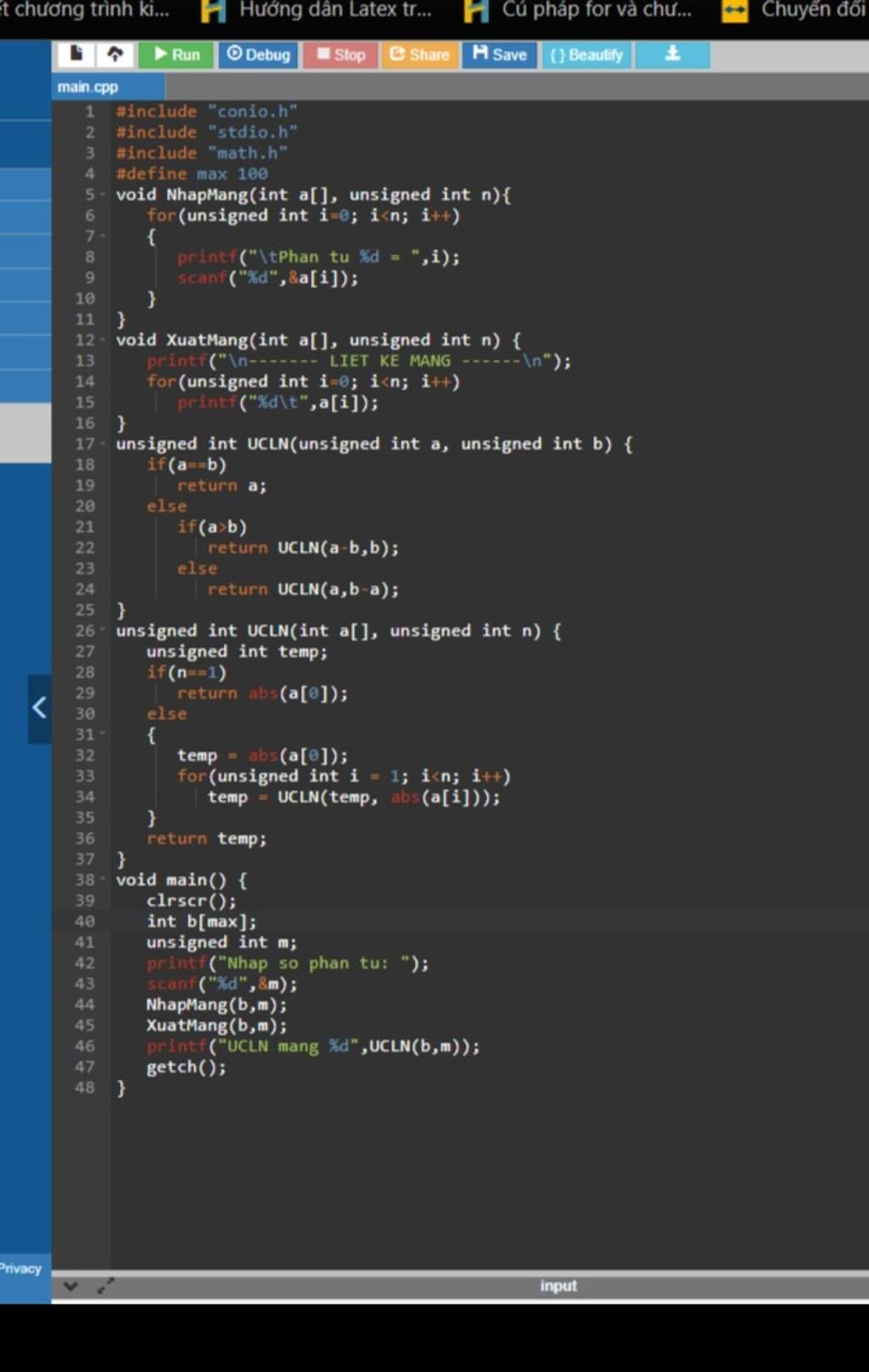
Task: Click 'return UCLN(a-b,b);' line
Action: coord(303,548)
